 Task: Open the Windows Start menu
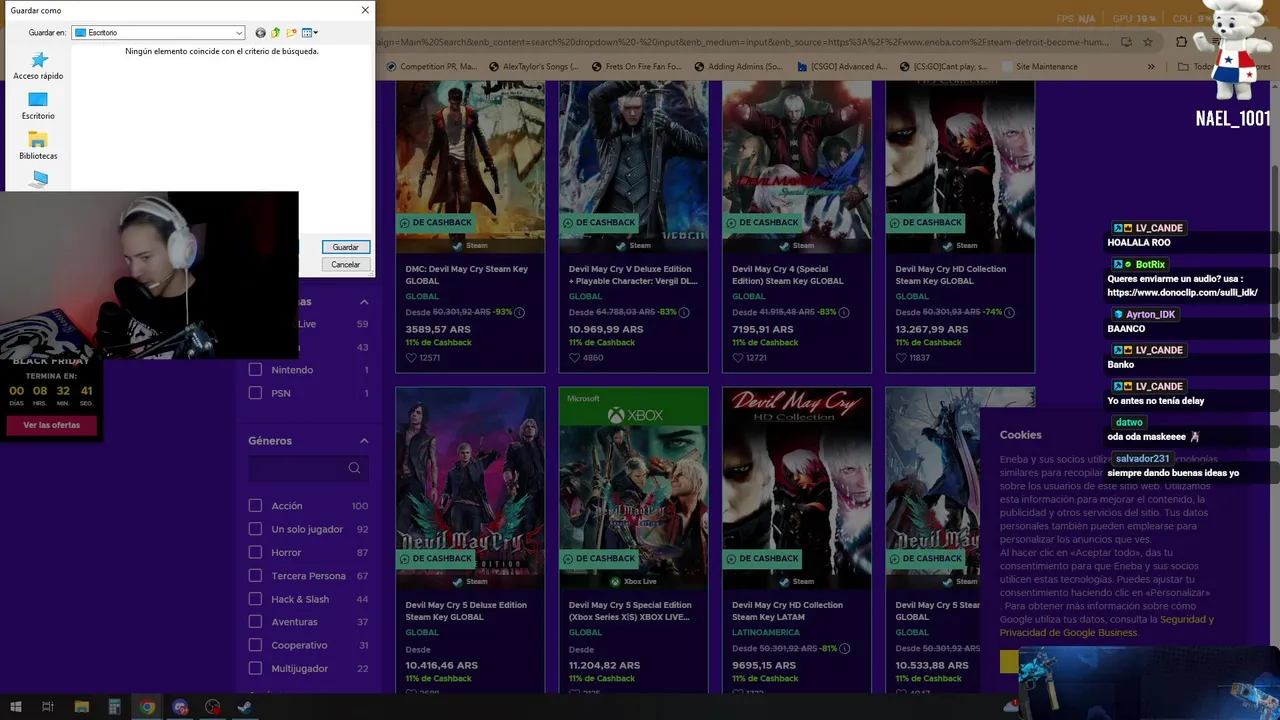coord(16,707)
